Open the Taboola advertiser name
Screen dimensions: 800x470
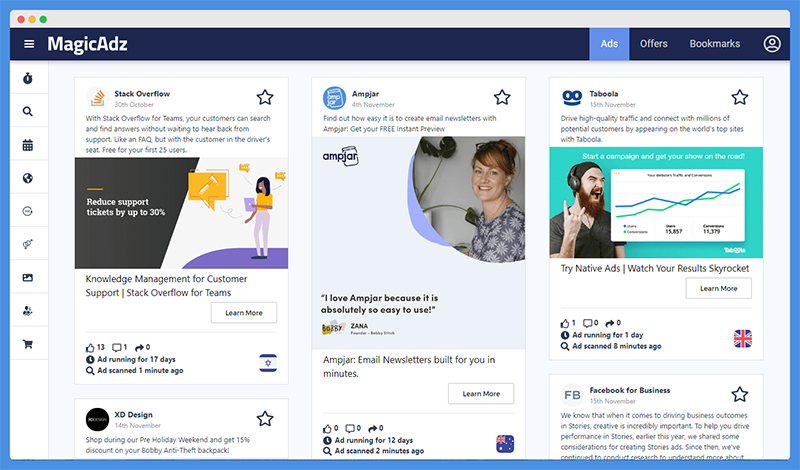(604, 94)
